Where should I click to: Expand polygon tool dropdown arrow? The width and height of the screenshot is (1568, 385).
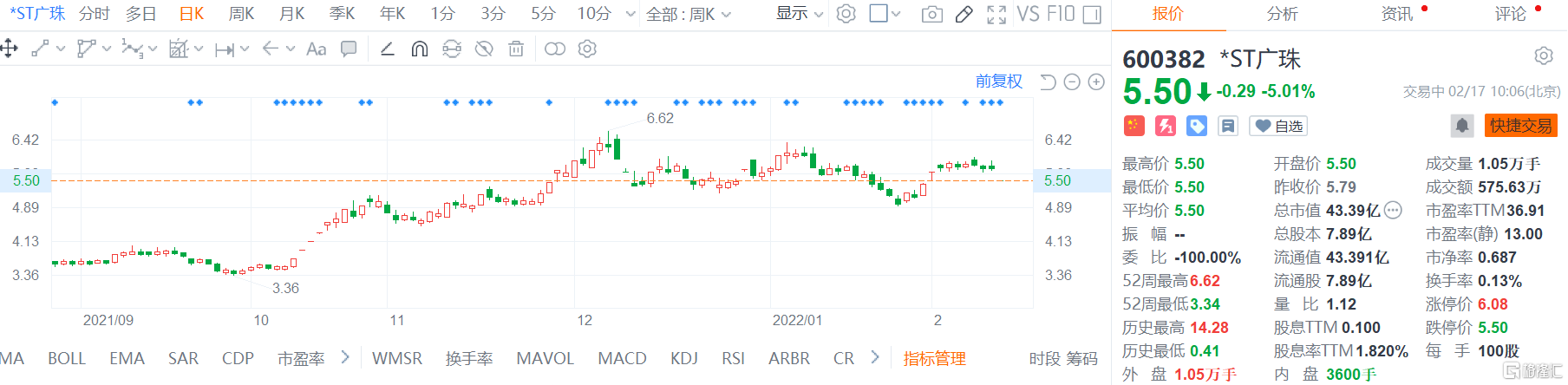(107, 49)
